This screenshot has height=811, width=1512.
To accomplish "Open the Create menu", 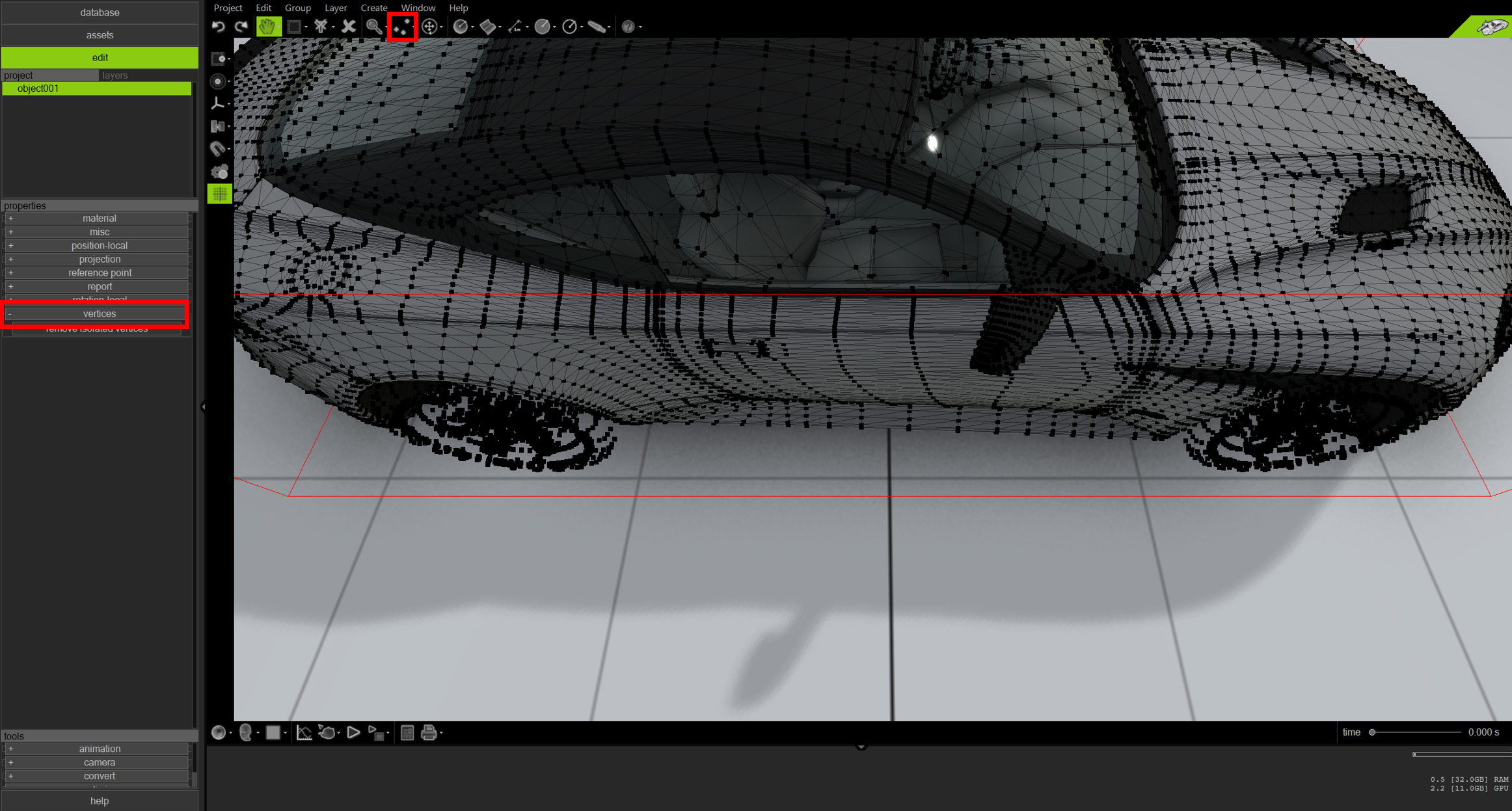I will (x=373, y=8).
